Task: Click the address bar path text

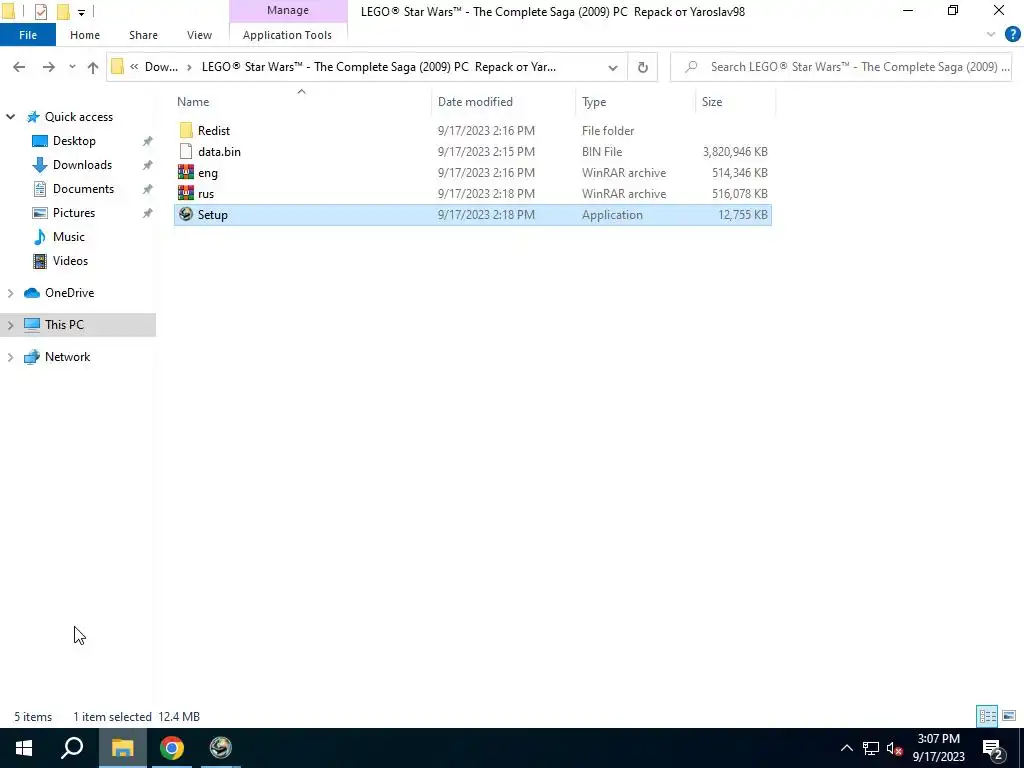Action: coord(379,67)
